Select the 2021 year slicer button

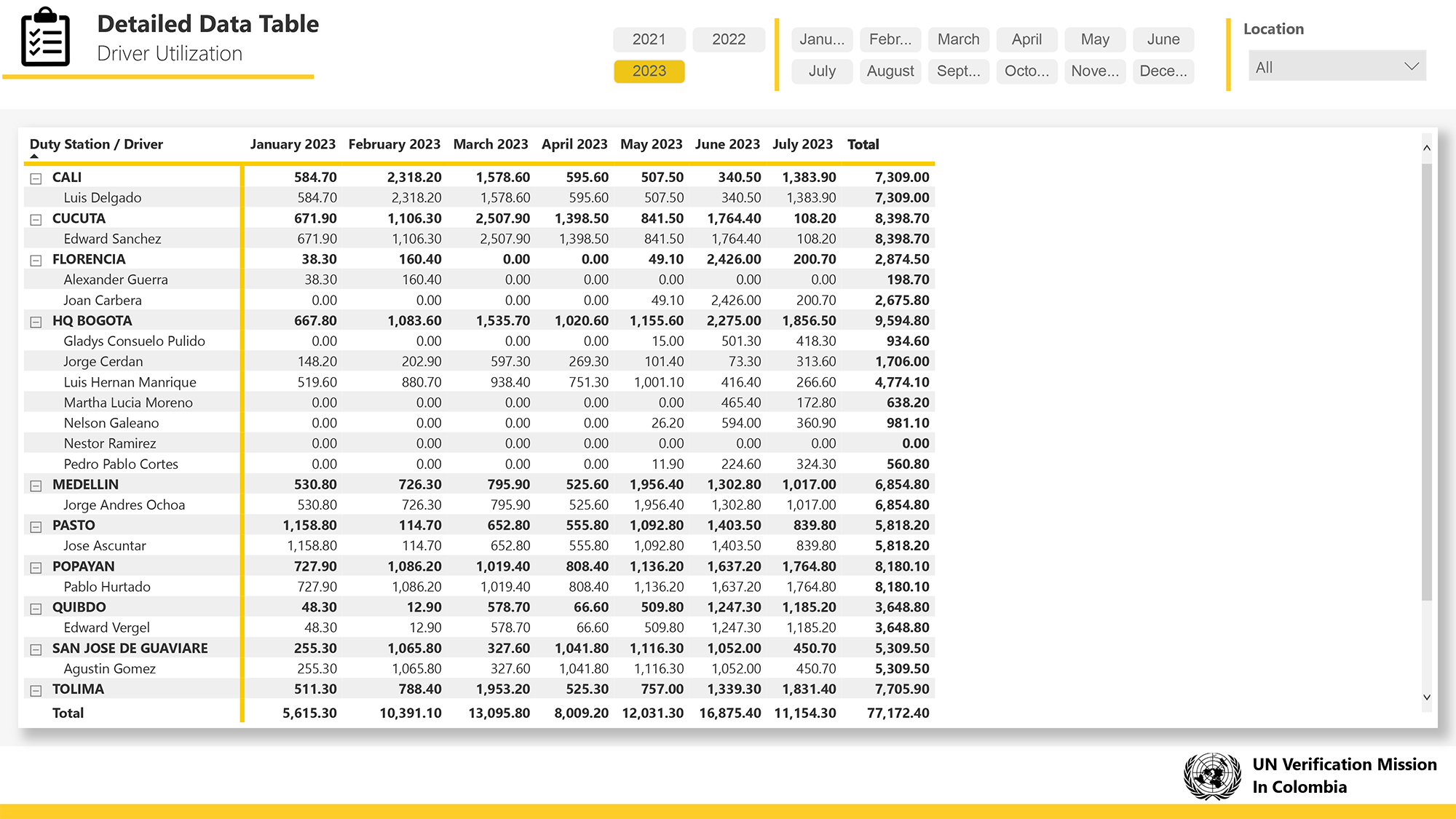pyautogui.click(x=649, y=39)
